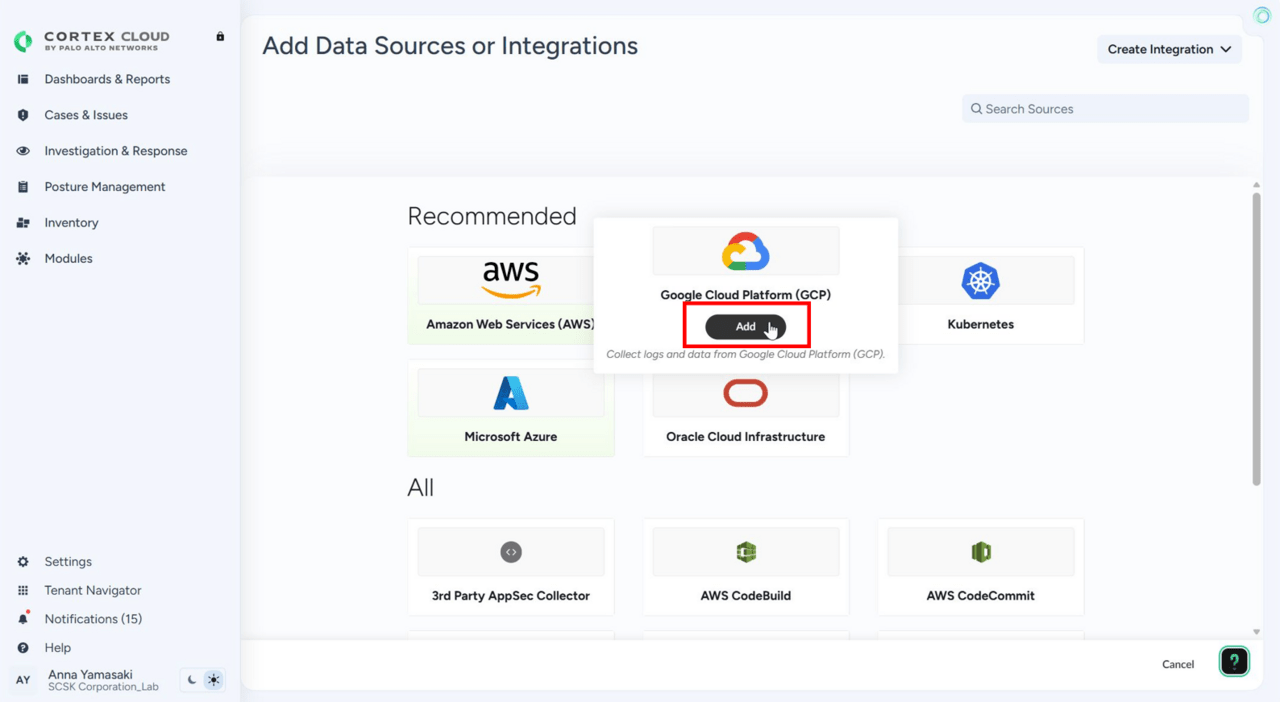Switch to light mode sun toggle
Viewport: 1280px width, 702px height.
pyautogui.click(x=213, y=680)
